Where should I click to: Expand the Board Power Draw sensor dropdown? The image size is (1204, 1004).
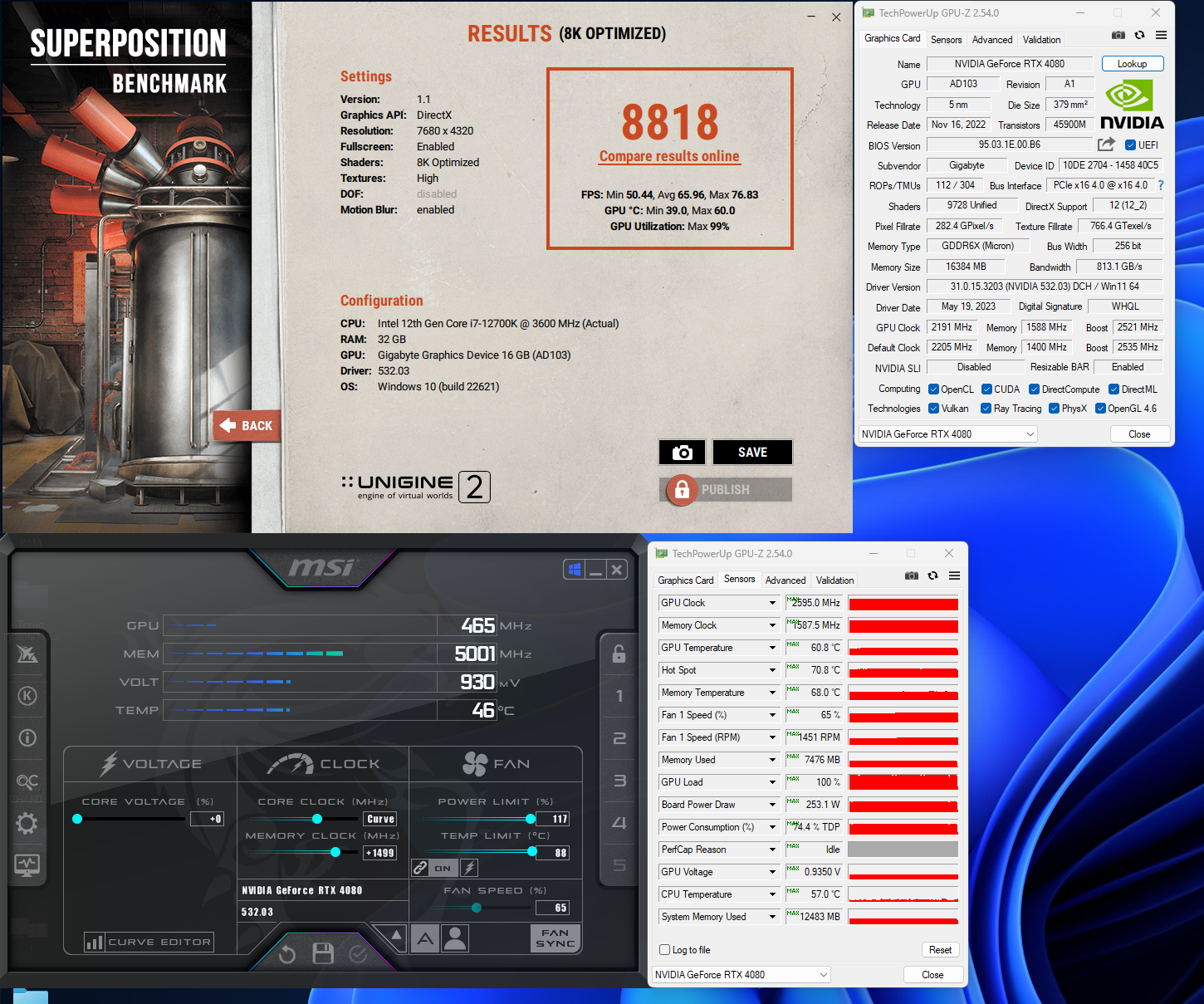[772, 805]
